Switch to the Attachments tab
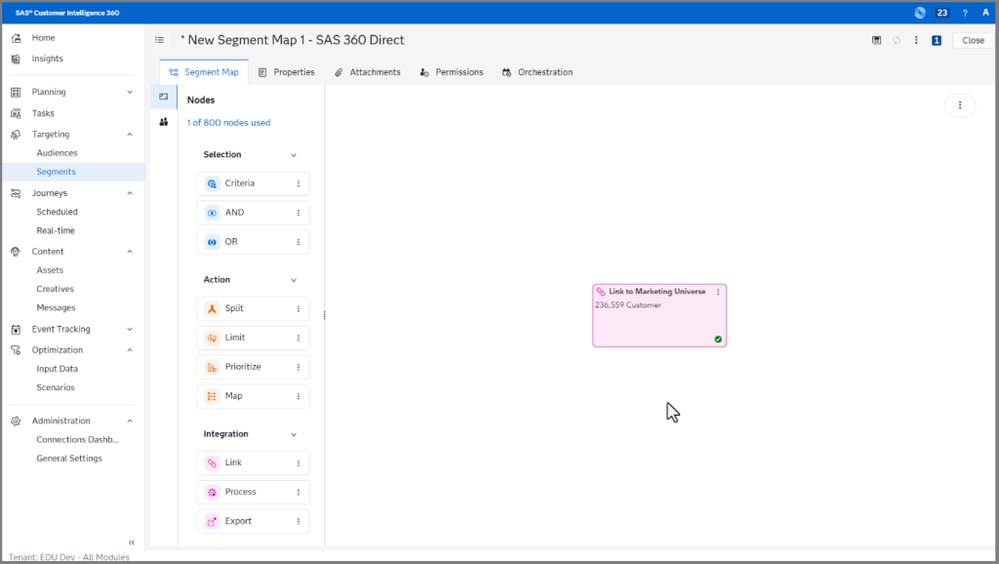The image size is (999, 564). pos(368,72)
